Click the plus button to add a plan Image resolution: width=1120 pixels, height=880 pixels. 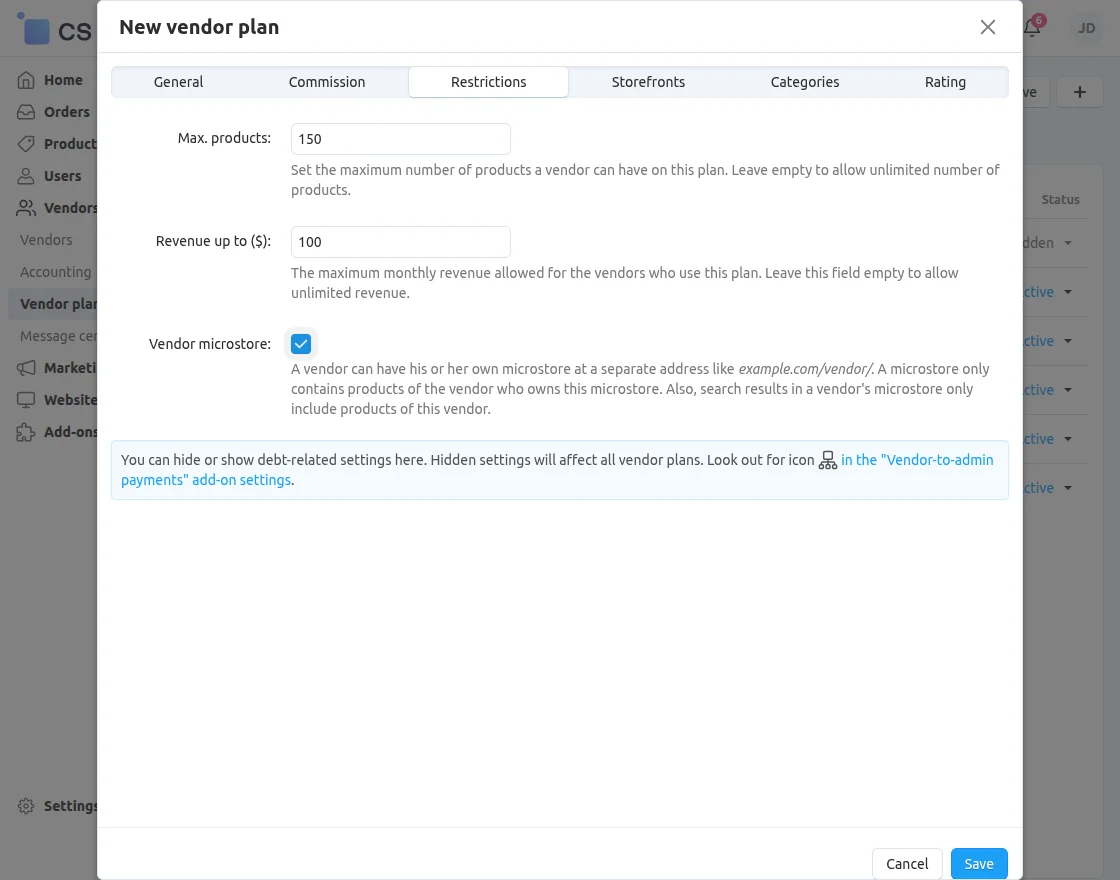(x=1080, y=91)
